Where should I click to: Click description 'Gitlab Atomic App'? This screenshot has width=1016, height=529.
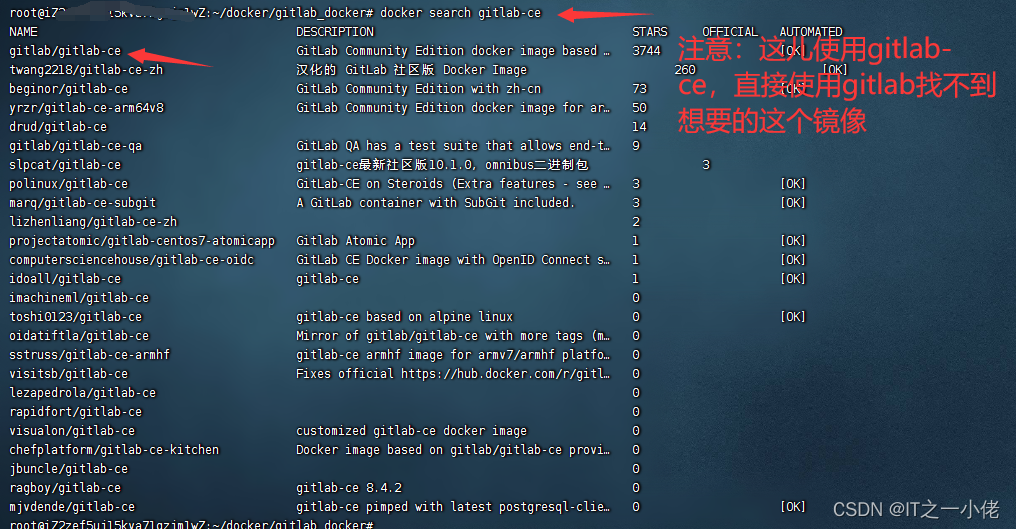pos(356,241)
